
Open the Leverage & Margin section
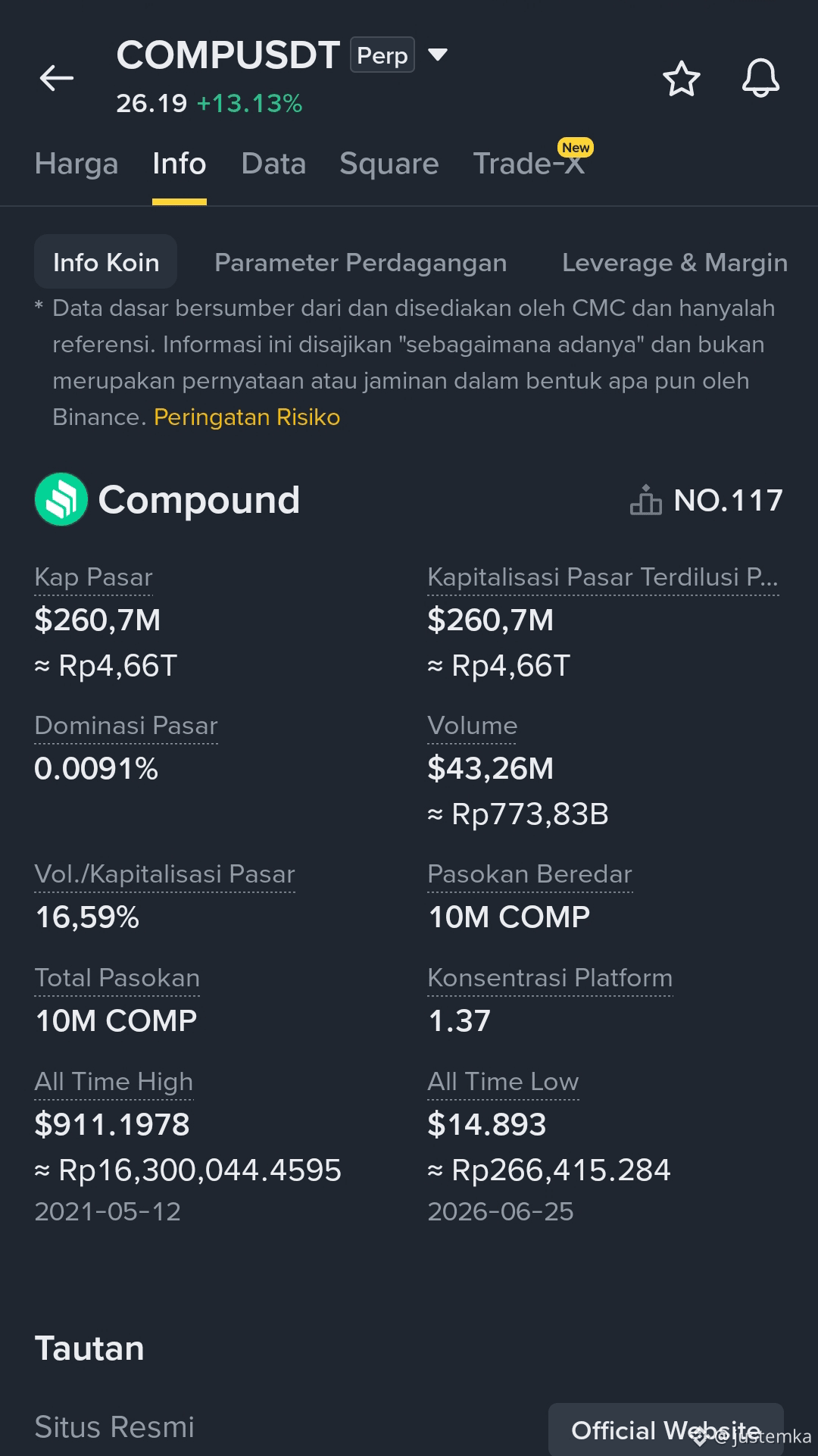pyautogui.click(x=675, y=262)
